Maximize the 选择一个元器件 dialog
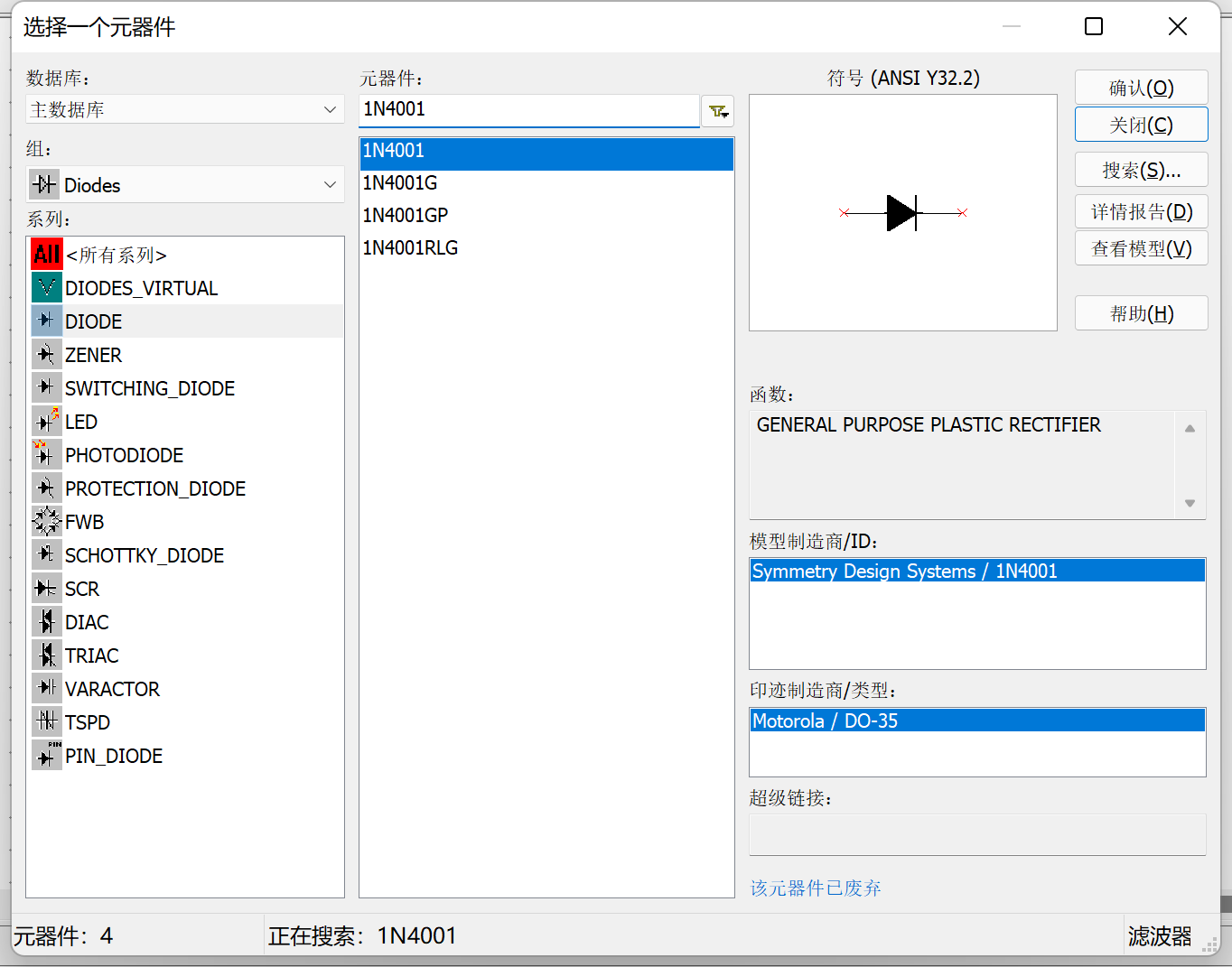 1094,26
